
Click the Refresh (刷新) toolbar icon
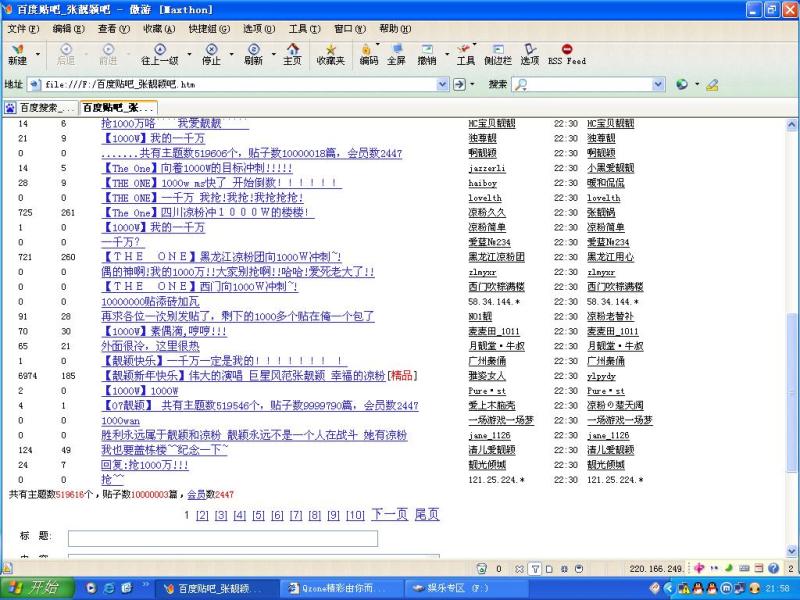point(254,49)
